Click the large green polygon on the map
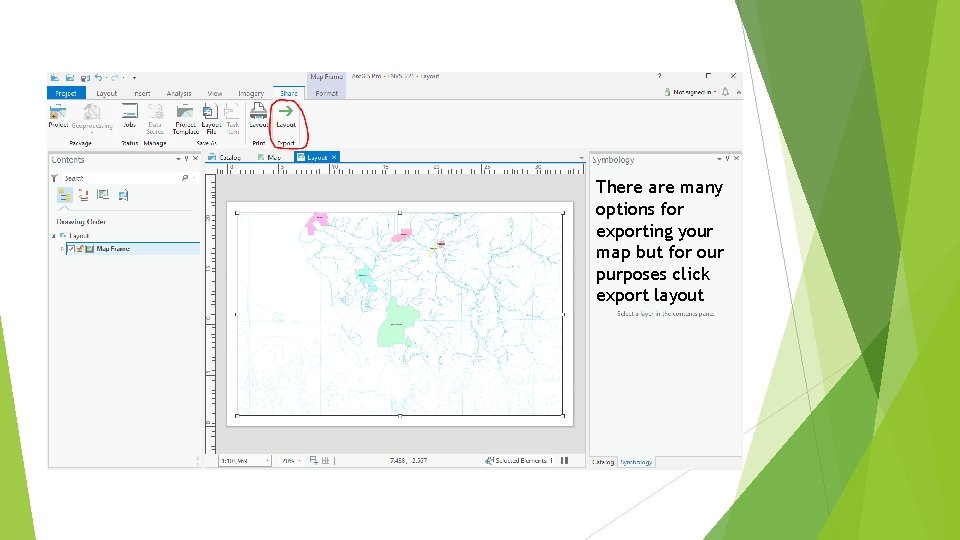 tap(398, 324)
